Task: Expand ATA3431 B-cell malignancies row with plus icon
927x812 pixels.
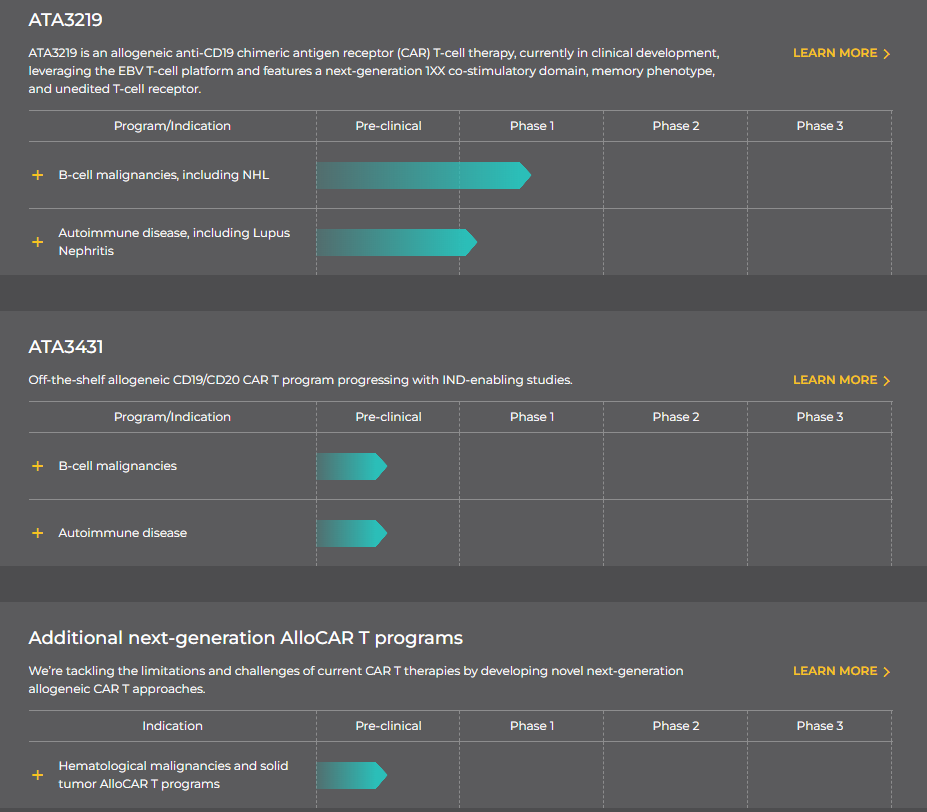Action: [38, 466]
